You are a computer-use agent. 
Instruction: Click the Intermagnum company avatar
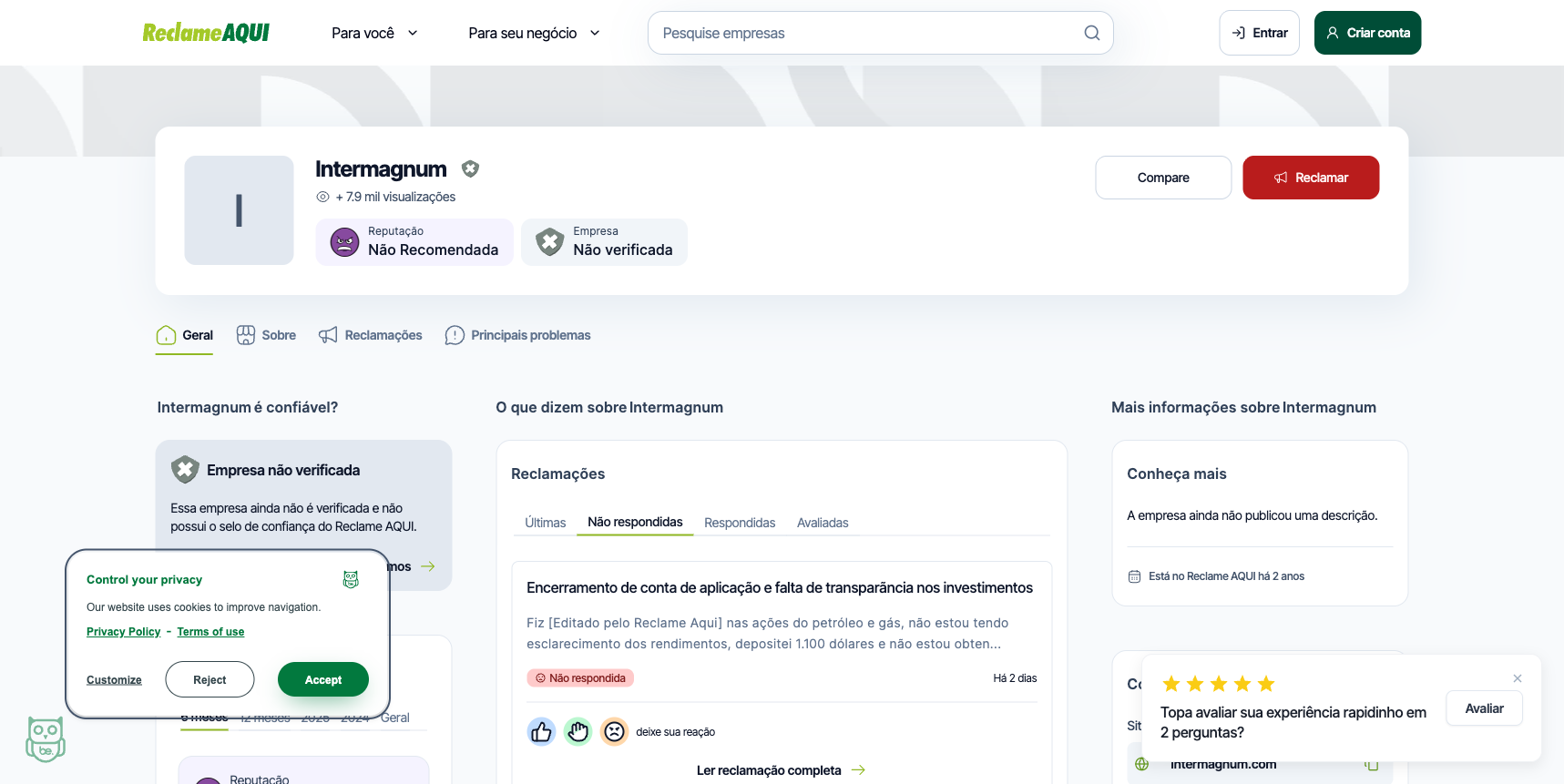[239, 210]
